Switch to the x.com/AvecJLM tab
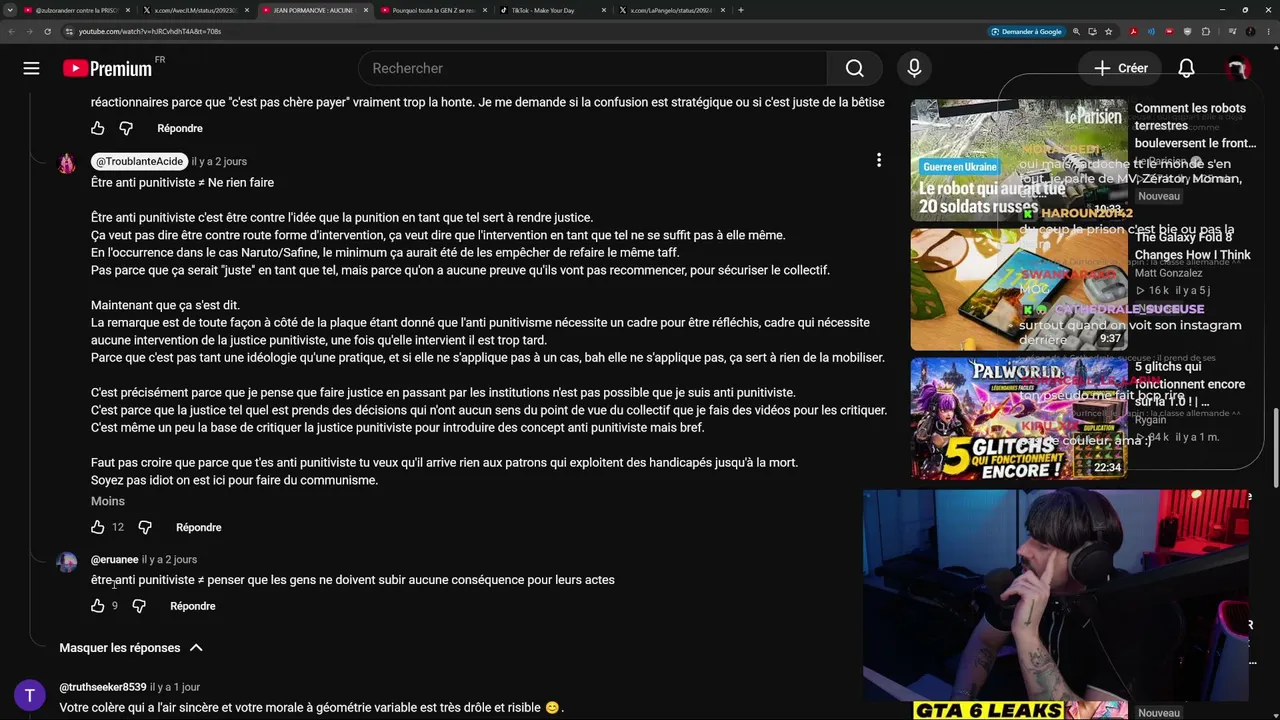Viewport: 1280px width, 720px height. 196,10
